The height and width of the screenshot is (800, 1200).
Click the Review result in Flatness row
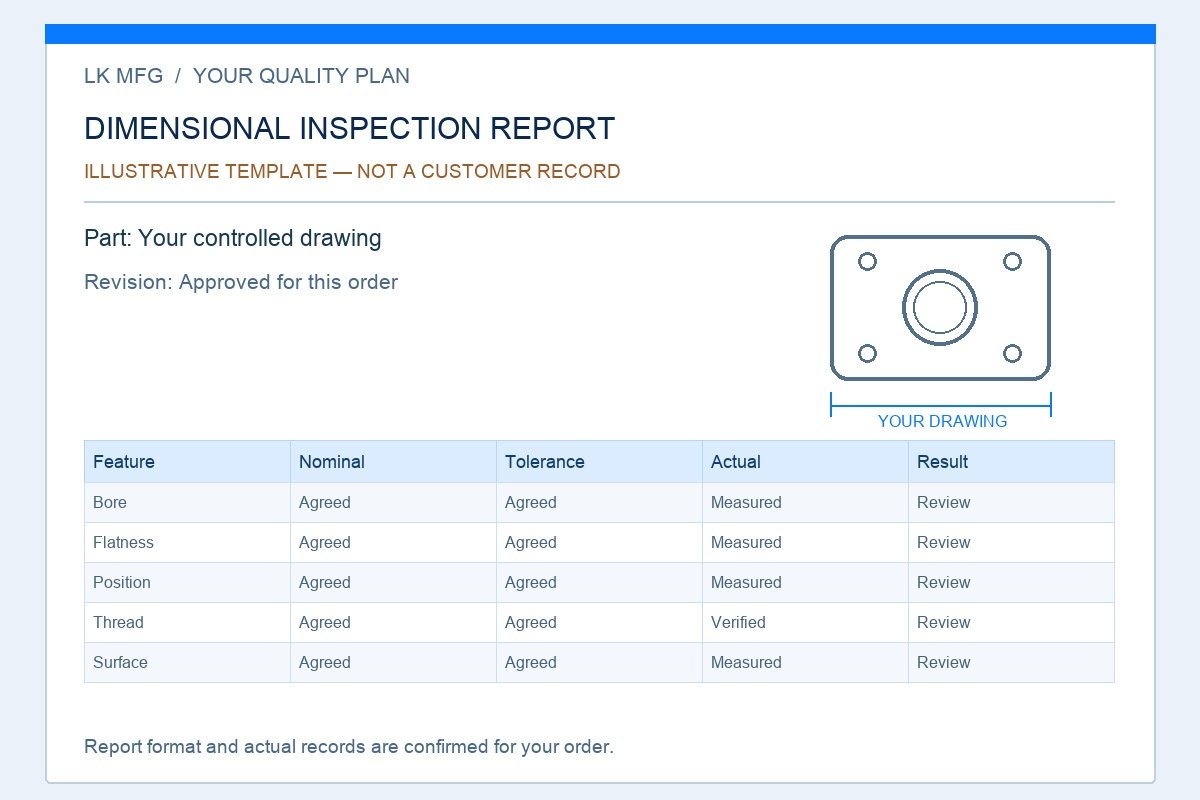pyautogui.click(x=1011, y=543)
